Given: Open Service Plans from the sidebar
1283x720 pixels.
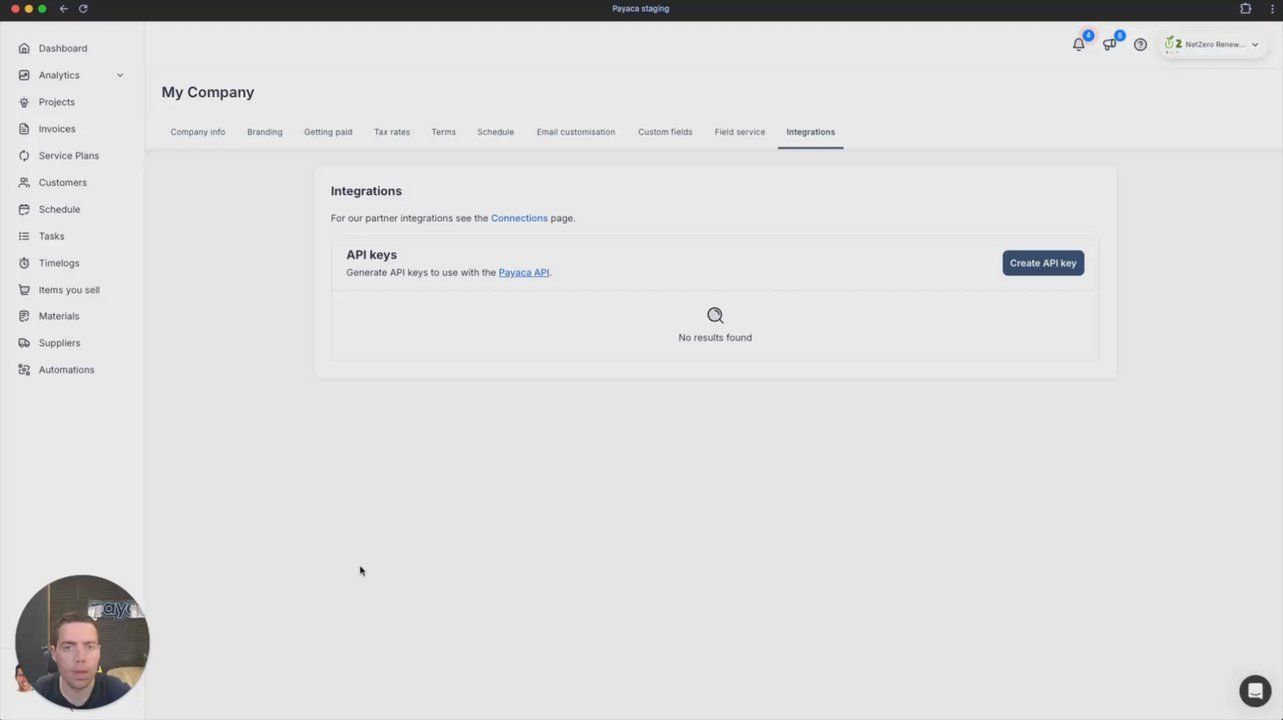Looking at the screenshot, I should (69, 156).
